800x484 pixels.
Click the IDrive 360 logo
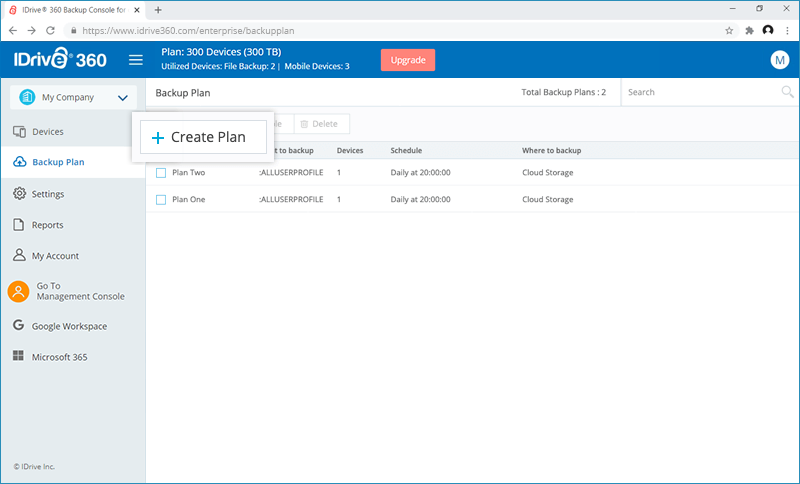[60, 60]
